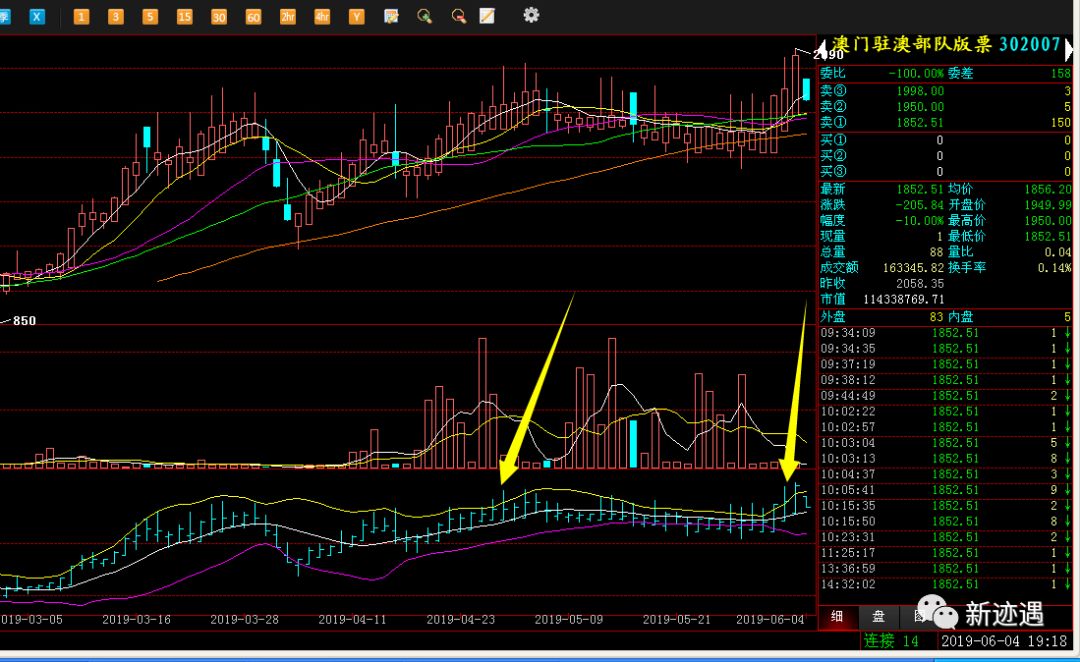1080x662 pixels.
Task: Click 开盘价 value 1949.99
Action: [1048, 205]
